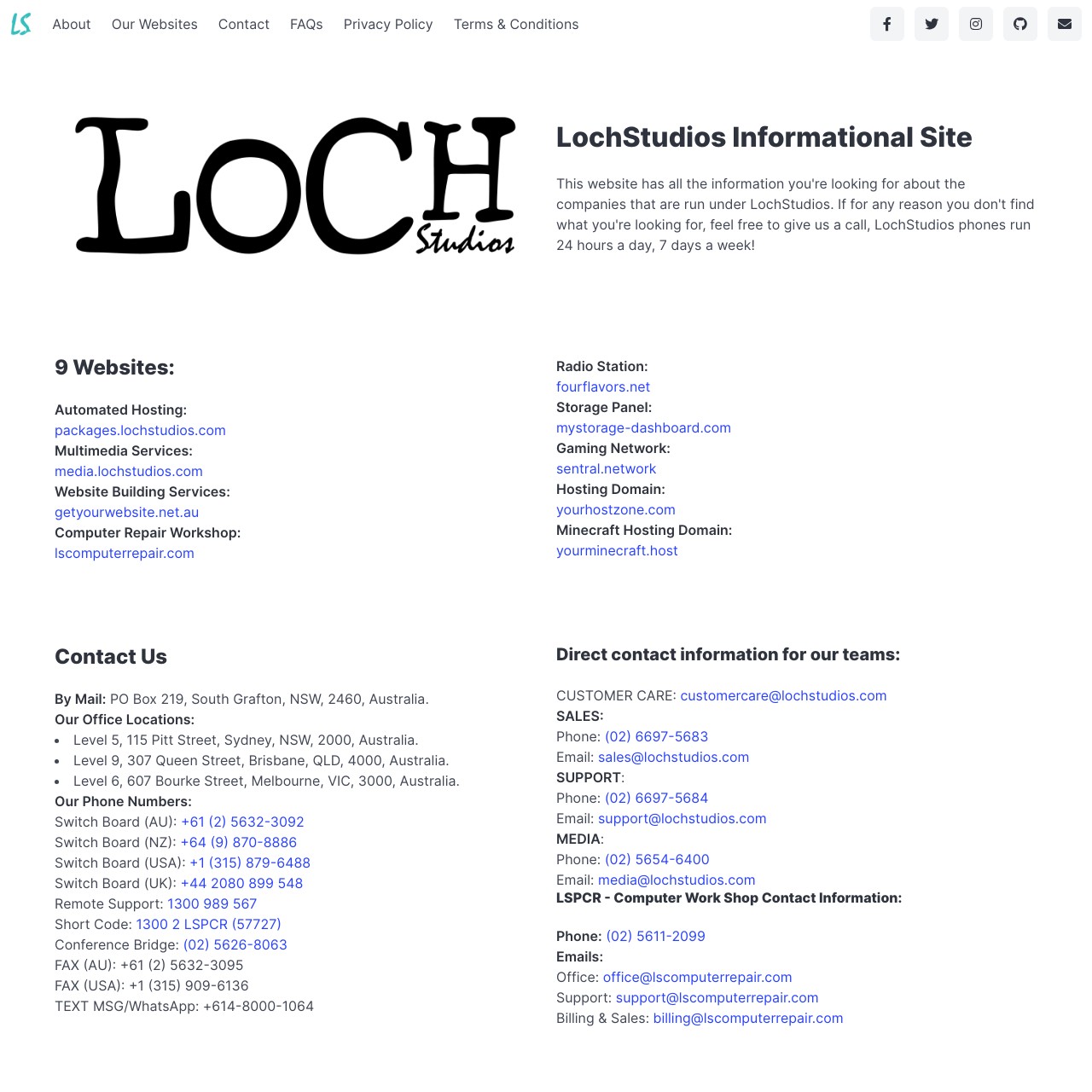Email sales@lochstudios.com

point(673,757)
